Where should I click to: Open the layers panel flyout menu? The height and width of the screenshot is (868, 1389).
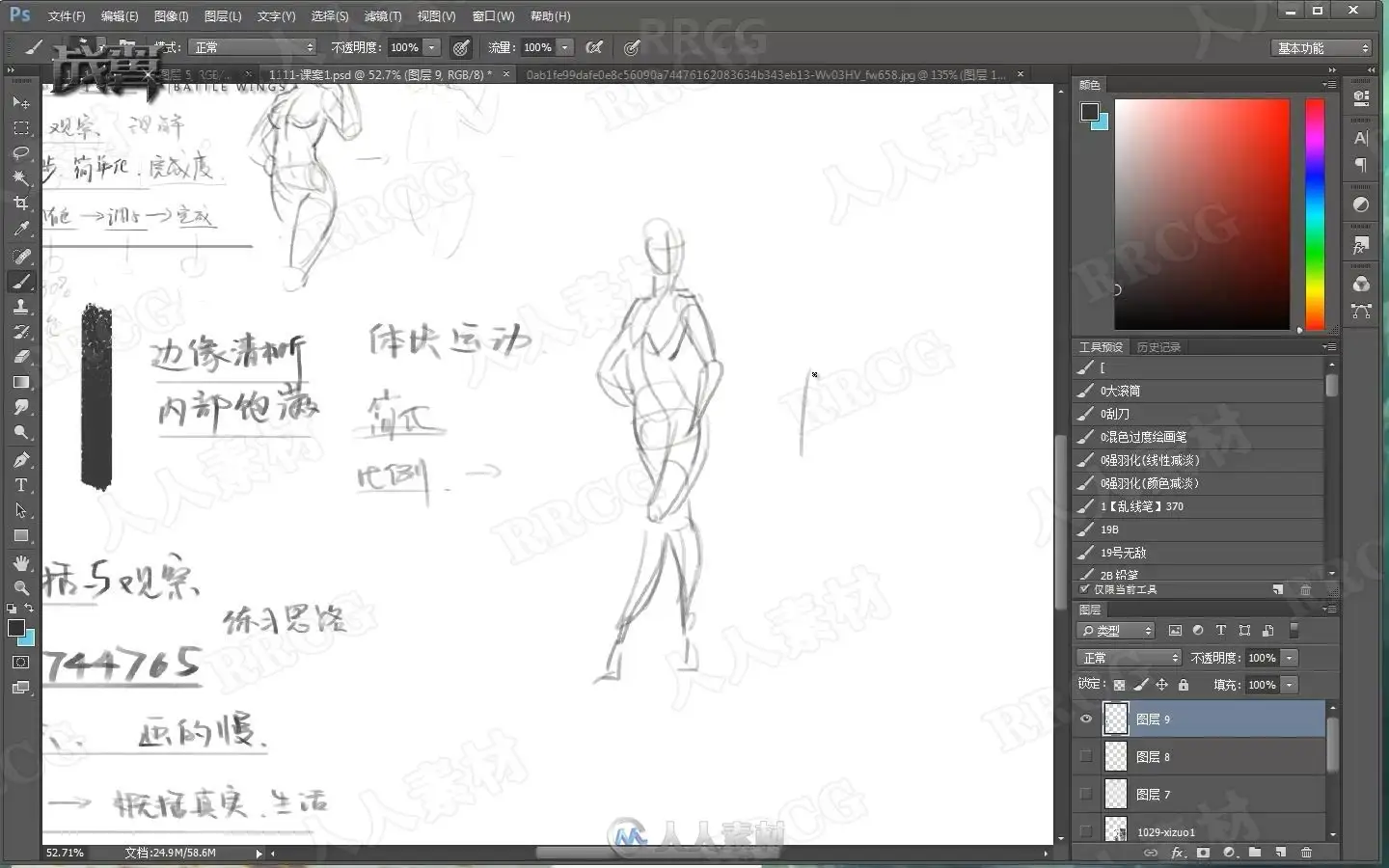coord(1330,609)
